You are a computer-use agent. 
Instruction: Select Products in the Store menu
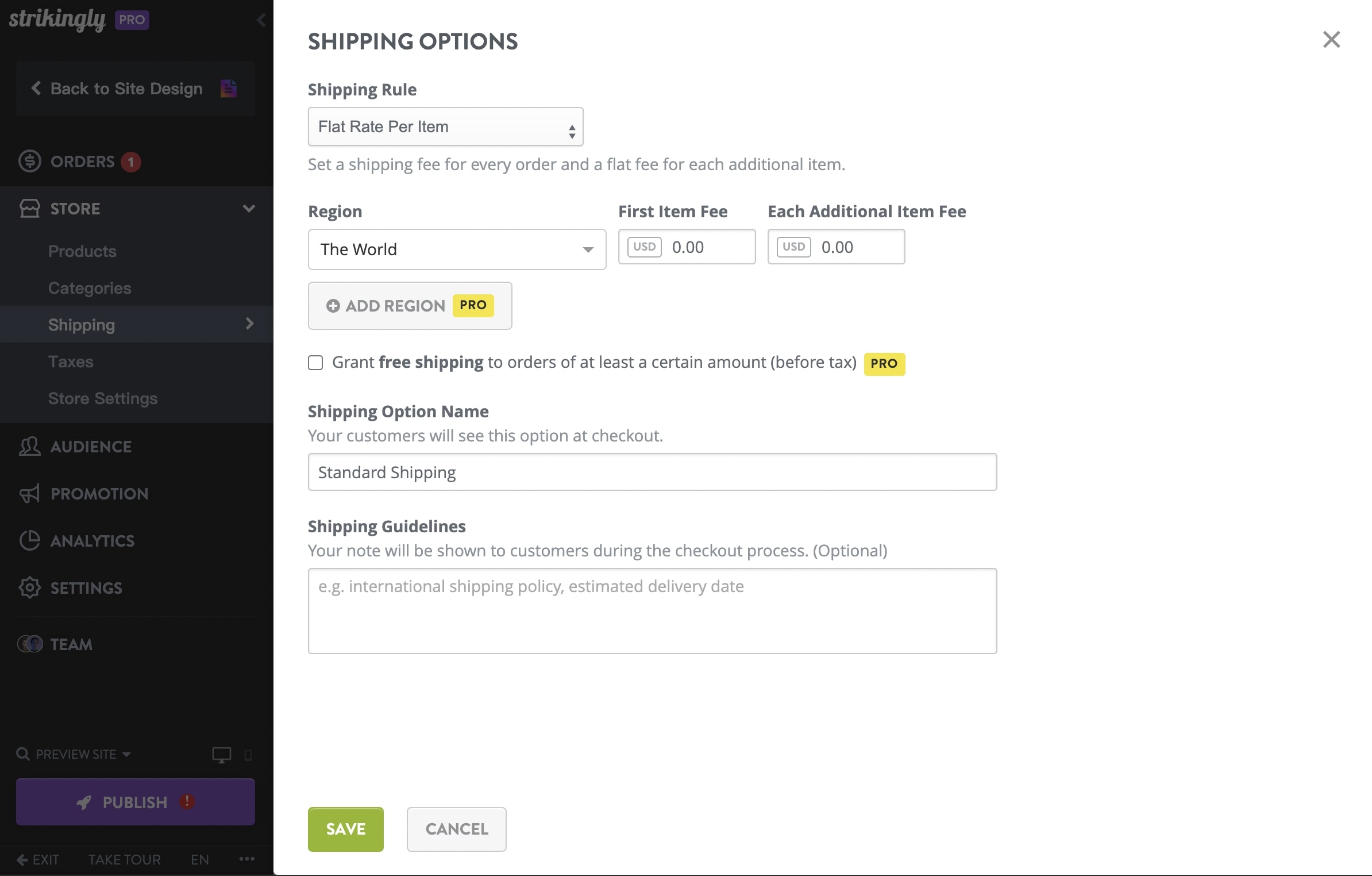click(x=82, y=251)
